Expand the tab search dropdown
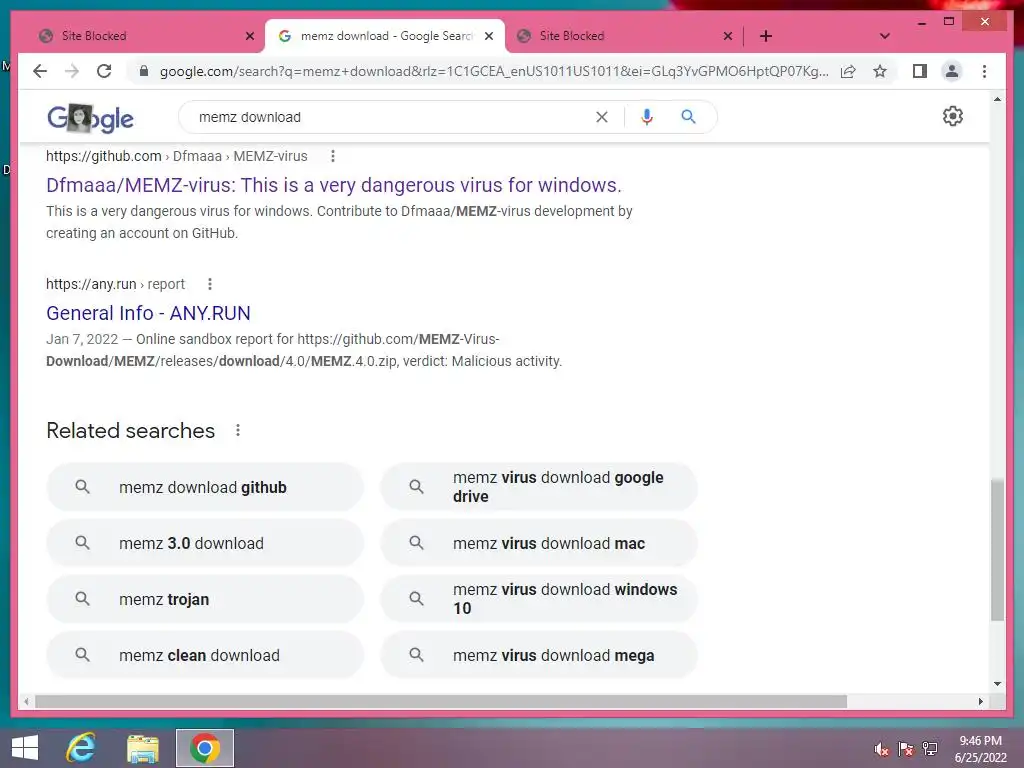 pyautogui.click(x=884, y=36)
